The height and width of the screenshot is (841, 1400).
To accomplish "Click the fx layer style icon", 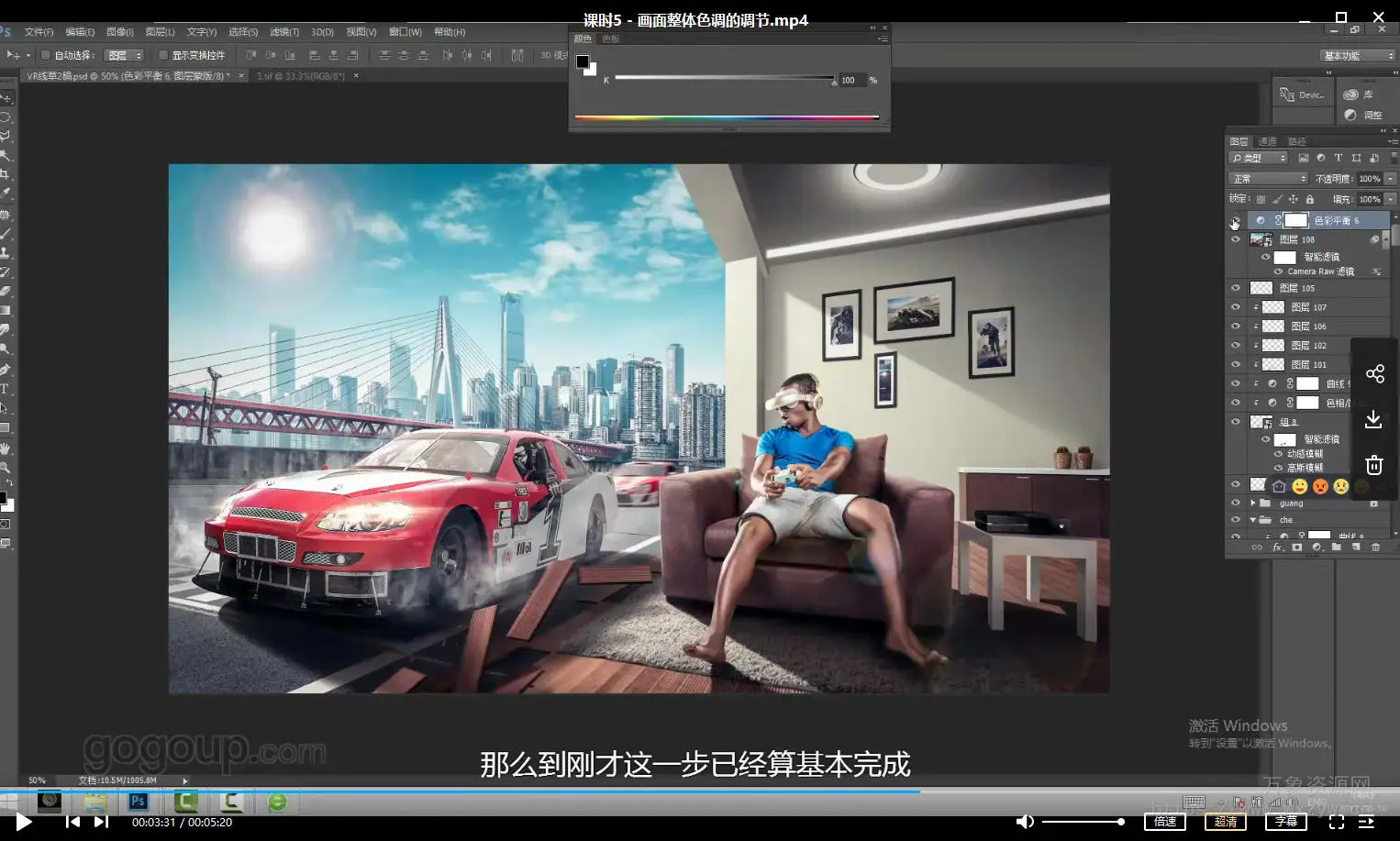I will point(1277,548).
